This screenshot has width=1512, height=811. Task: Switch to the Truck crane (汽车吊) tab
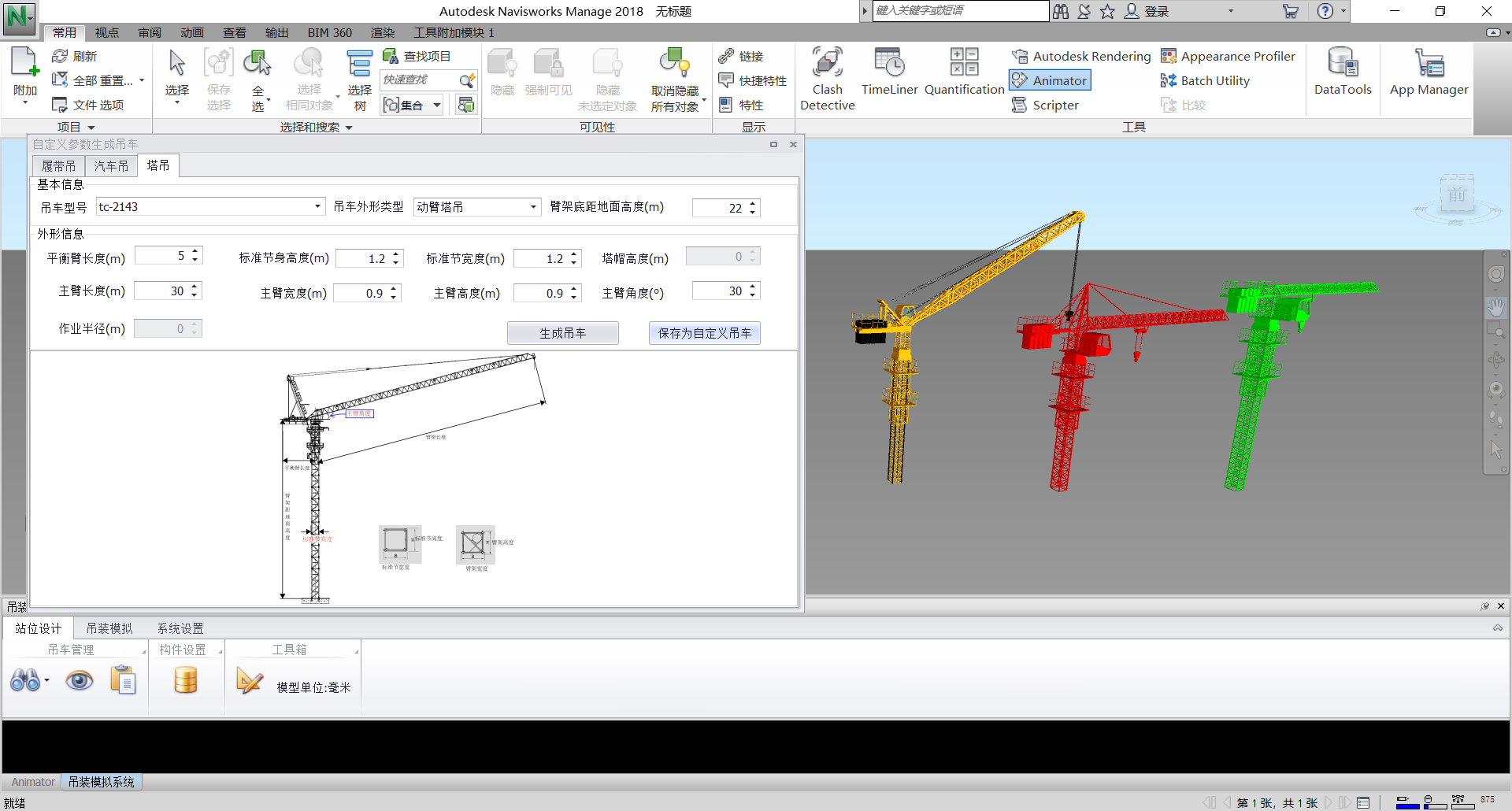point(111,166)
